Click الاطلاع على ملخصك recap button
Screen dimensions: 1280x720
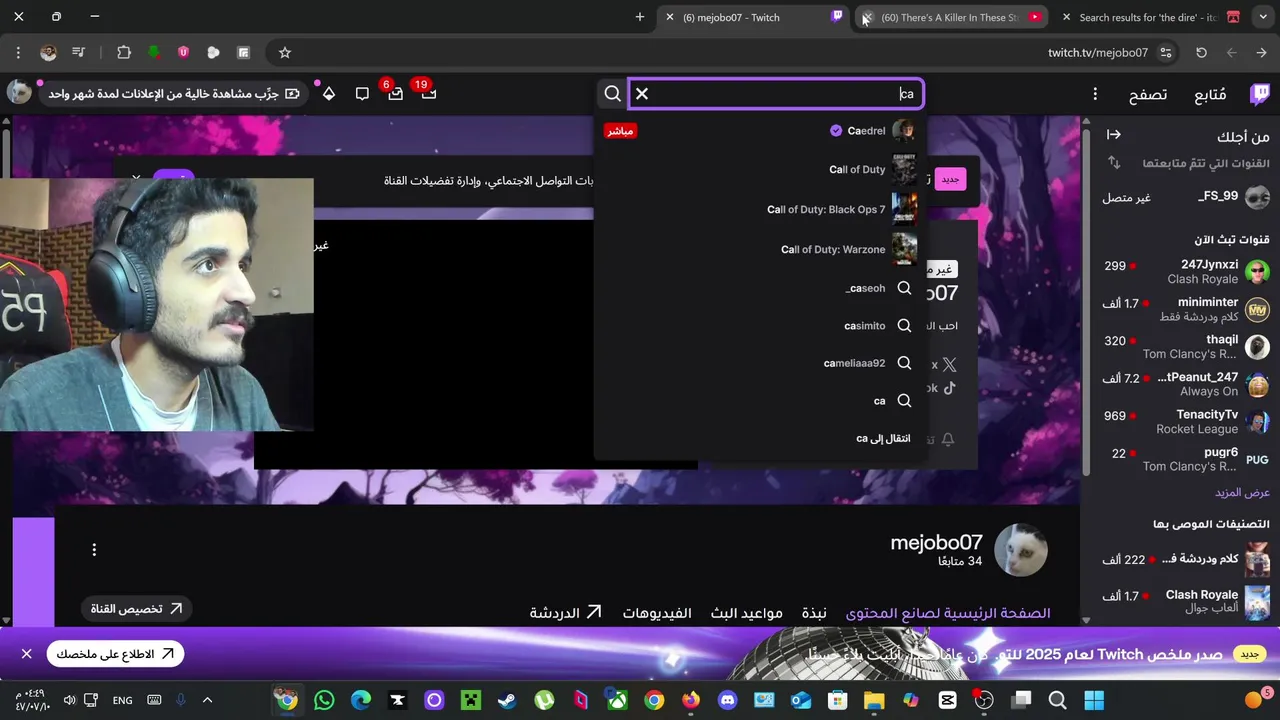pyautogui.click(x=115, y=654)
